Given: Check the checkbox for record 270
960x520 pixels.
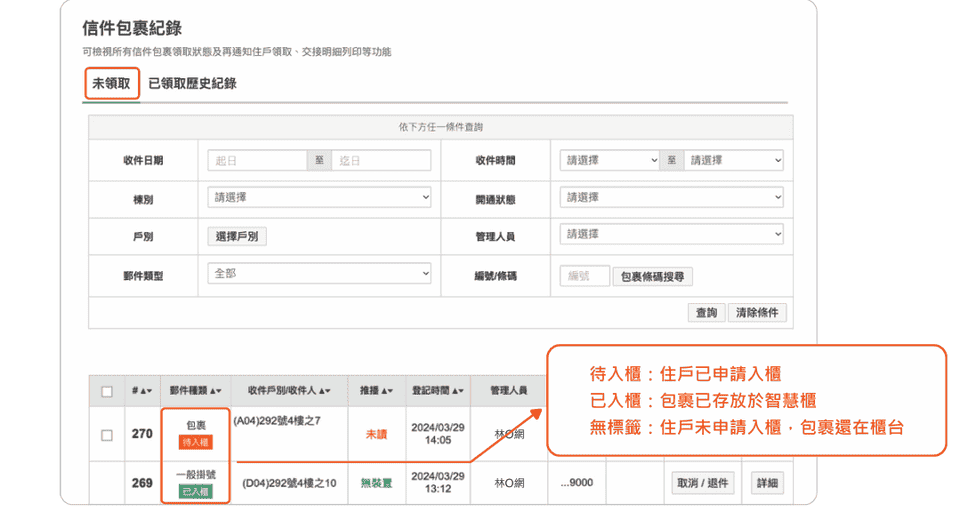Looking at the screenshot, I should pos(107,435).
